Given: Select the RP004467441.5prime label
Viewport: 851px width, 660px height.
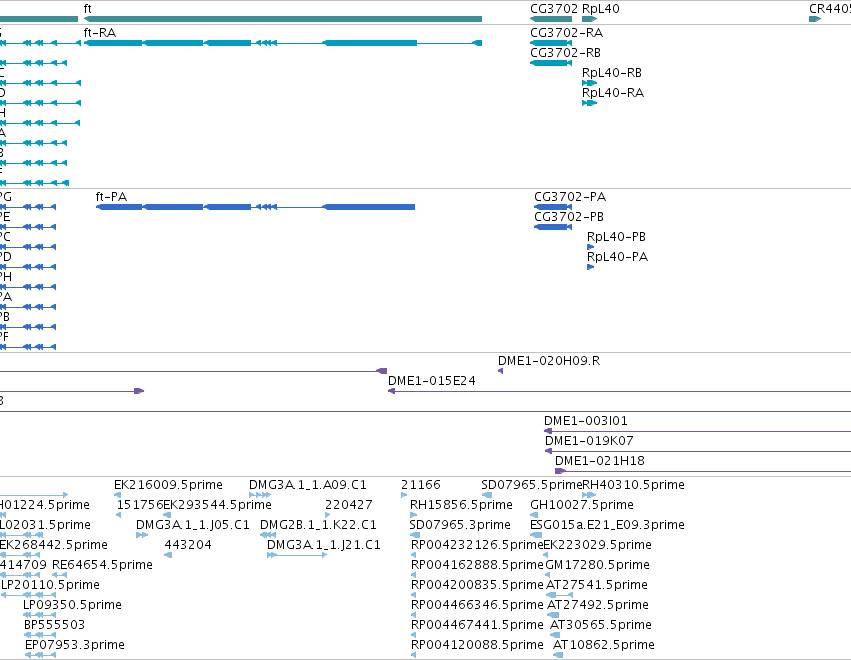Looking at the screenshot, I should [477, 625].
